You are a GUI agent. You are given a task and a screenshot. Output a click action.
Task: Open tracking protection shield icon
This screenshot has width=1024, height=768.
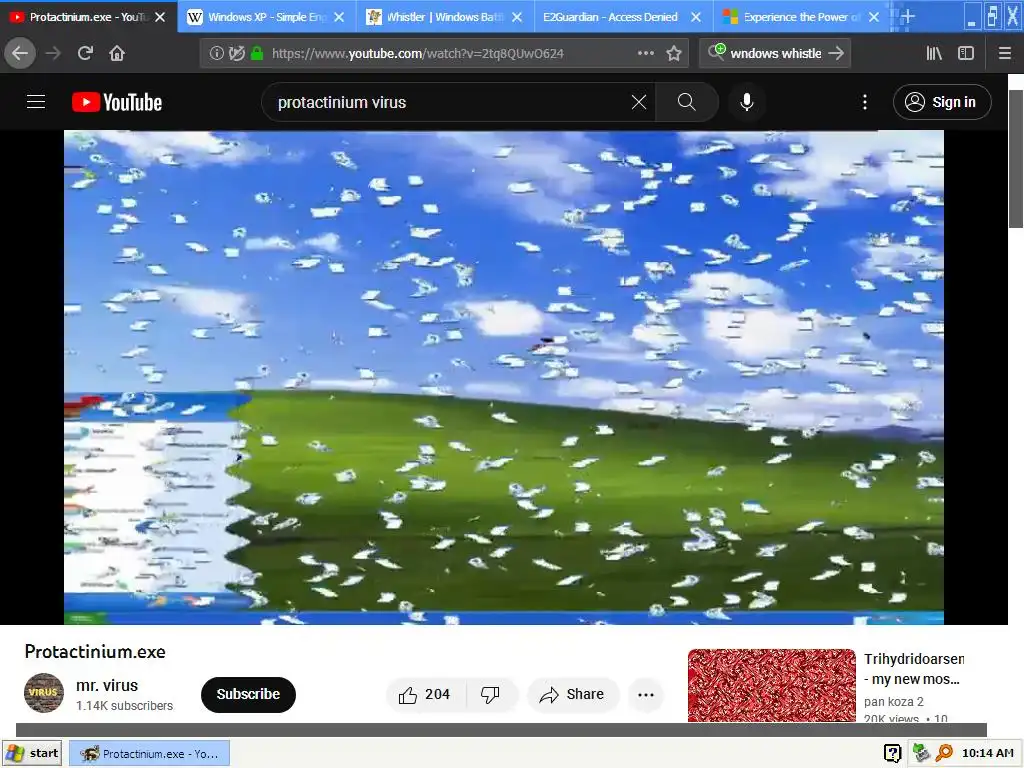click(x=236, y=53)
